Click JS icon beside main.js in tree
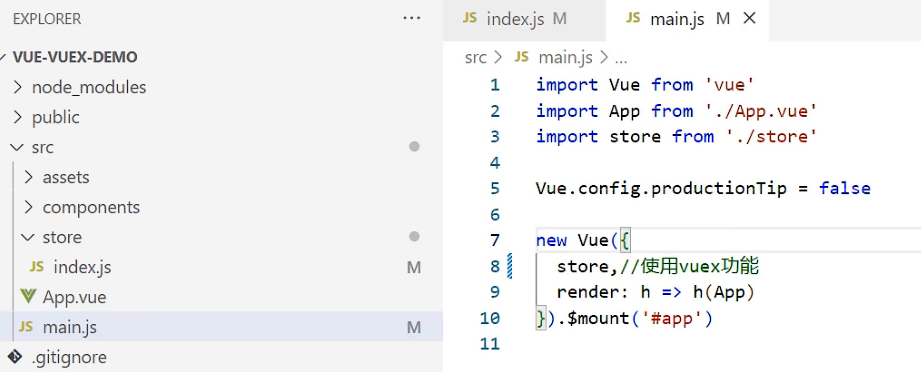 pos(26,327)
